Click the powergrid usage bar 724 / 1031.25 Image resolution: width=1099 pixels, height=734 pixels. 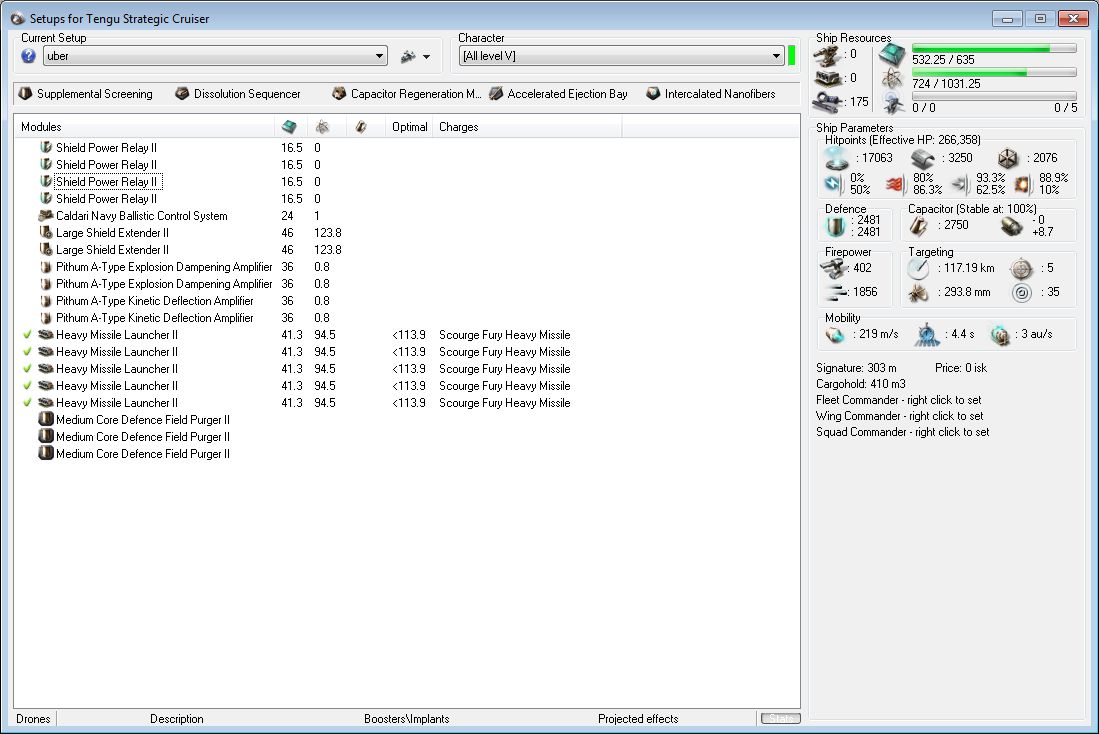coord(994,72)
